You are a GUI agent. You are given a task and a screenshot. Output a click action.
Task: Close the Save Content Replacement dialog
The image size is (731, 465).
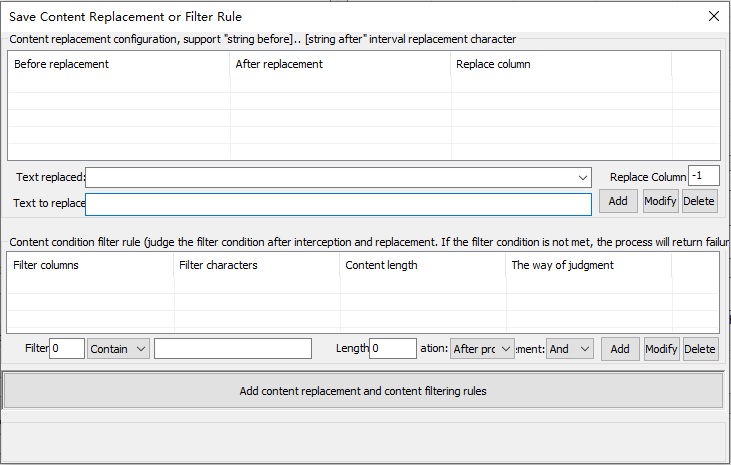pos(713,16)
